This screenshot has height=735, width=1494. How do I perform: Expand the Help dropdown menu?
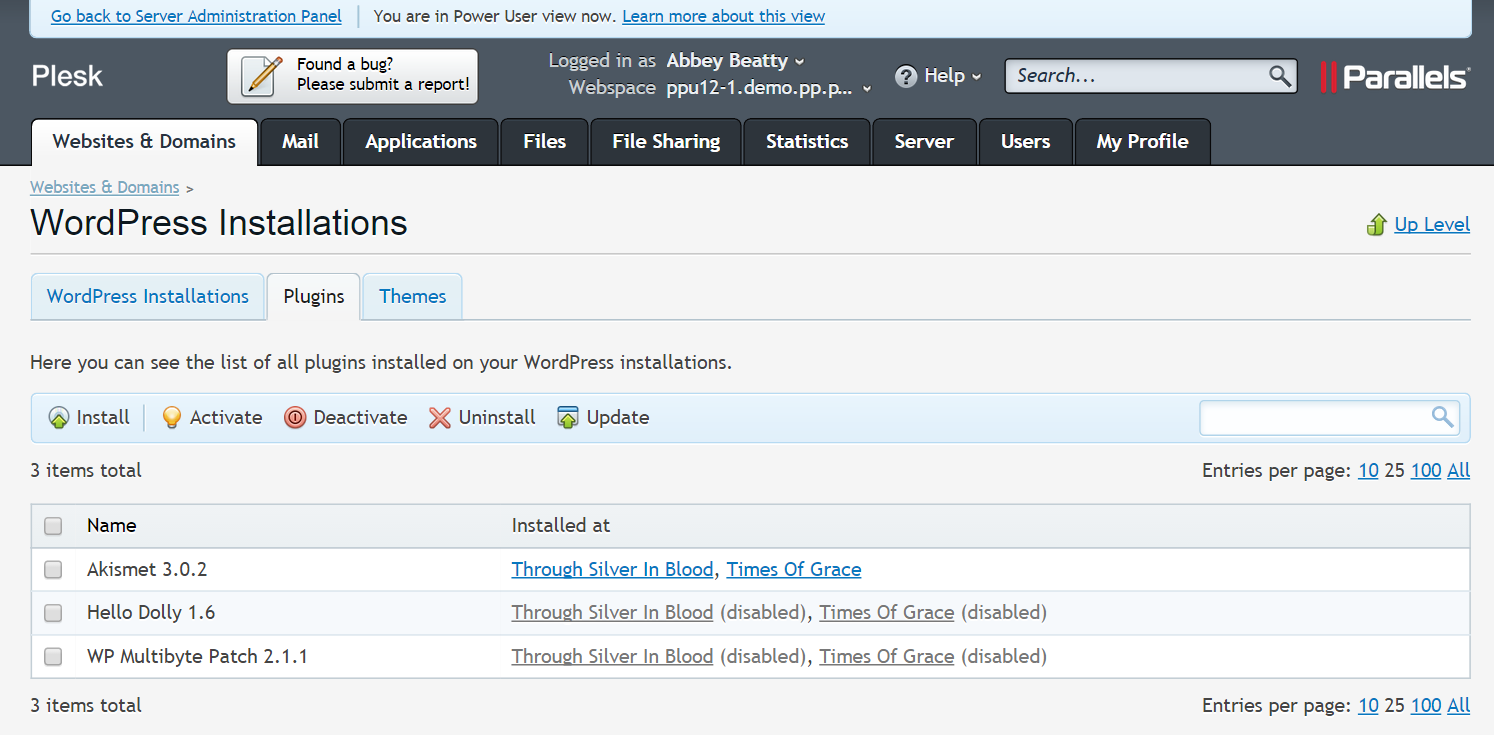pos(952,76)
